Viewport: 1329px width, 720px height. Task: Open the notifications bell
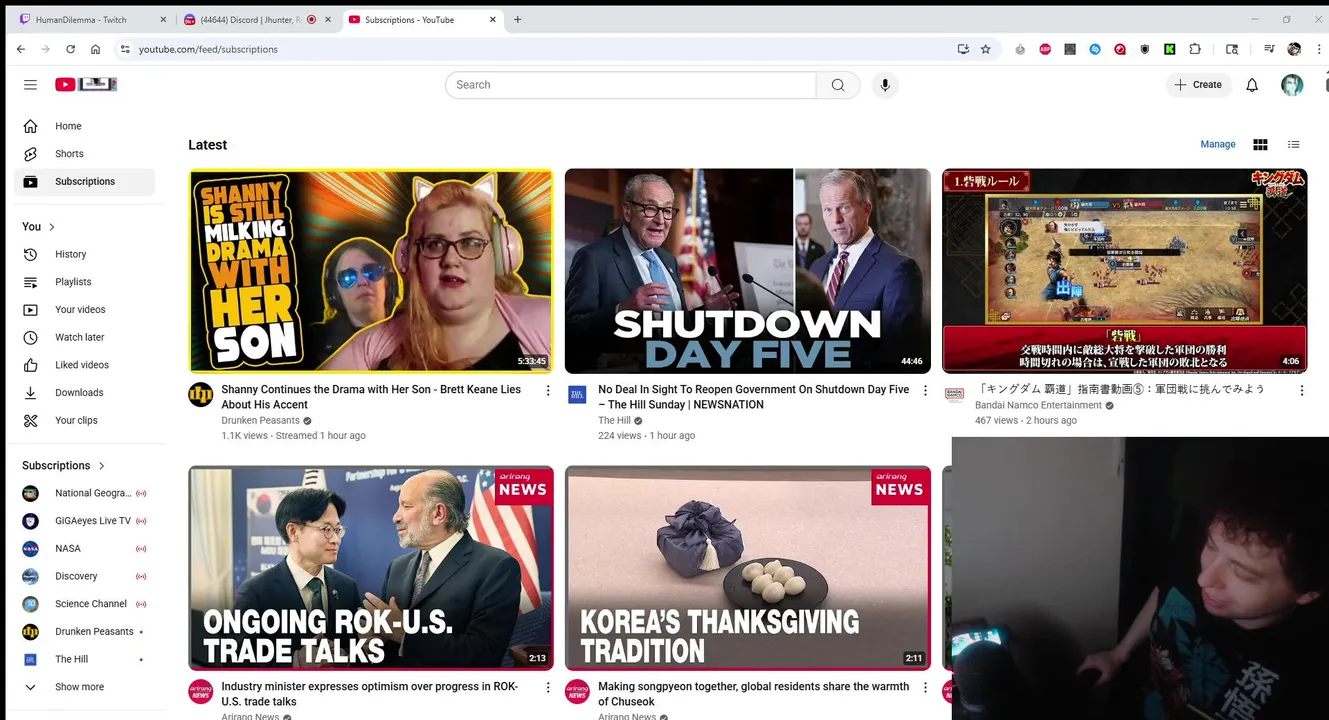pyautogui.click(x=1252, y=85)
